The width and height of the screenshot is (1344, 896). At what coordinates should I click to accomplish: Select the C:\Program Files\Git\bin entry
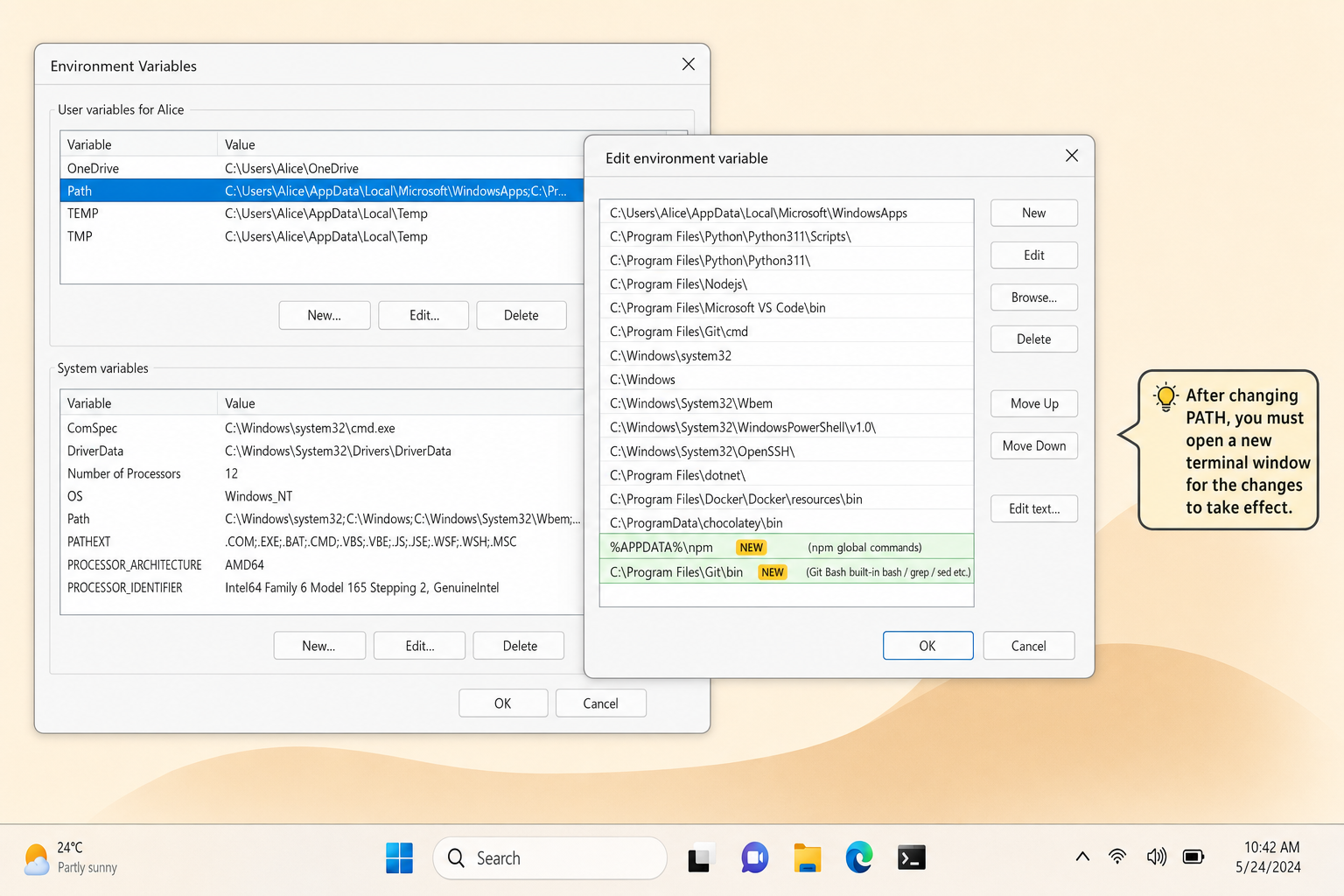(787, 572)
